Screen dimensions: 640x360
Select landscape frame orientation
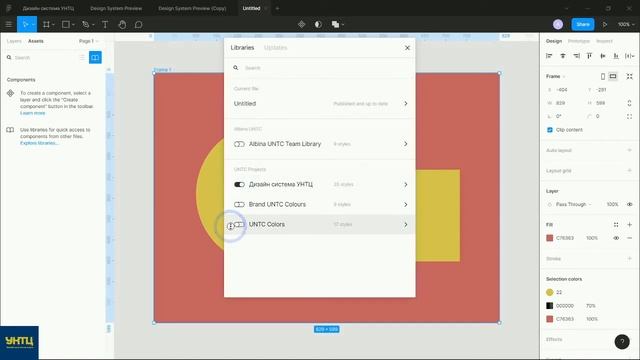(x=613, y=76)
